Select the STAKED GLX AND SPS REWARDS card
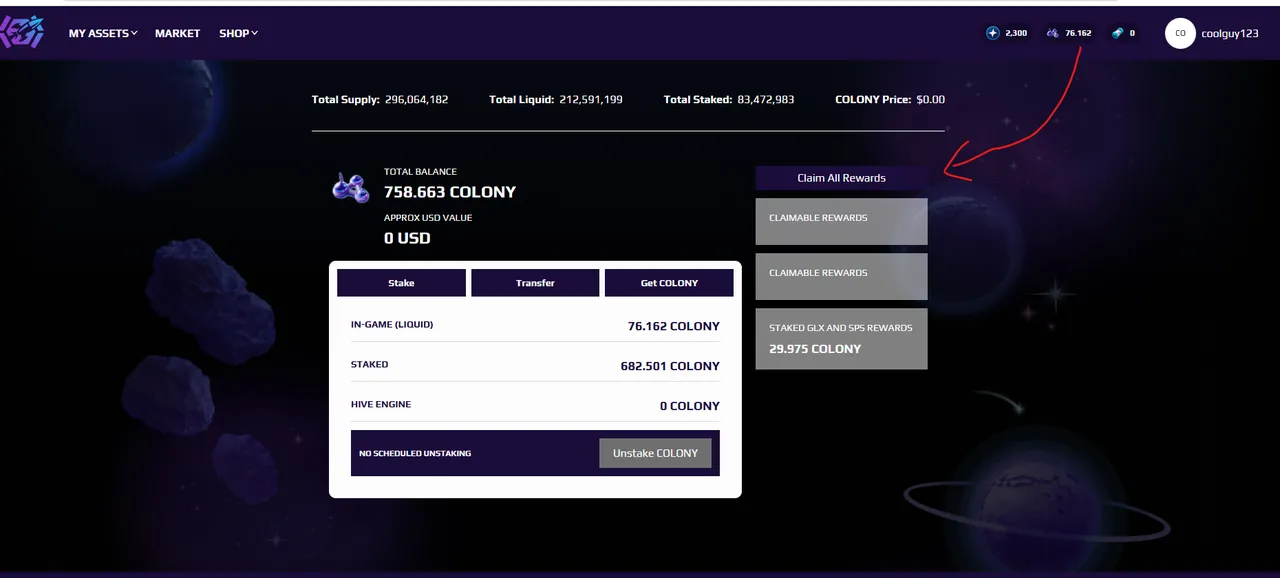Screen dimensions: 1280x578 (841, 339)
